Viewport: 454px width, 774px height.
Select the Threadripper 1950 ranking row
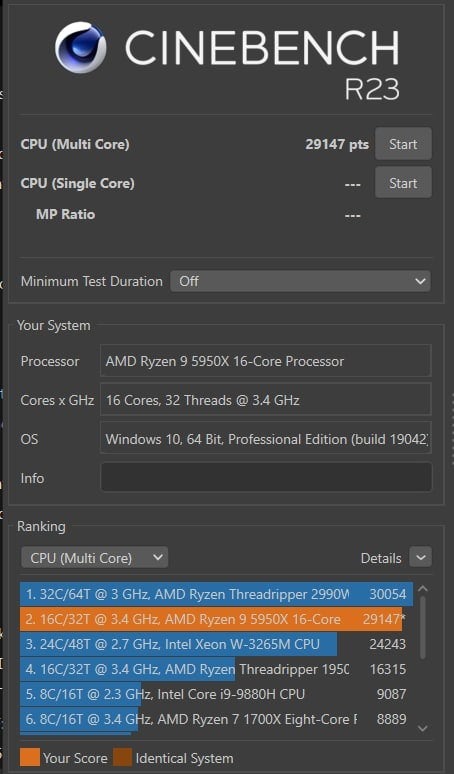(216, 669)
